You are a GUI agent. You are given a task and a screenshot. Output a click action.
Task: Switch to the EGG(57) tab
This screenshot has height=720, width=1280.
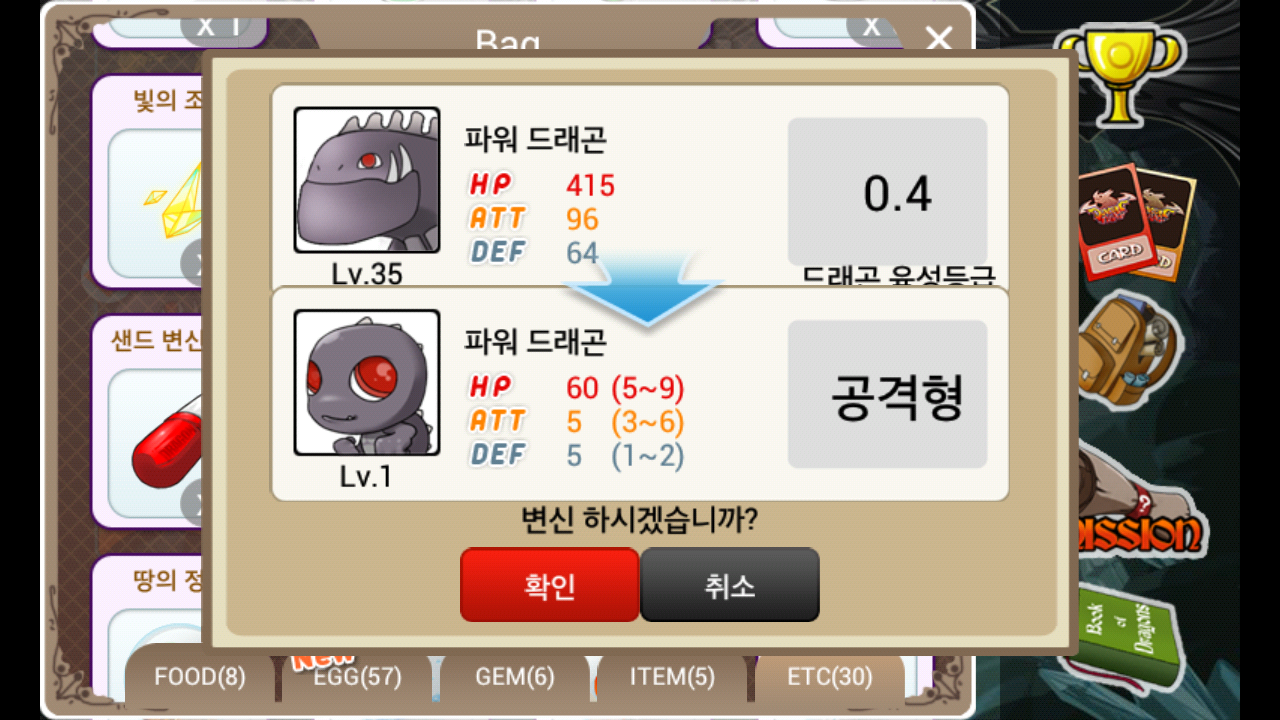[x=358, y=677]
